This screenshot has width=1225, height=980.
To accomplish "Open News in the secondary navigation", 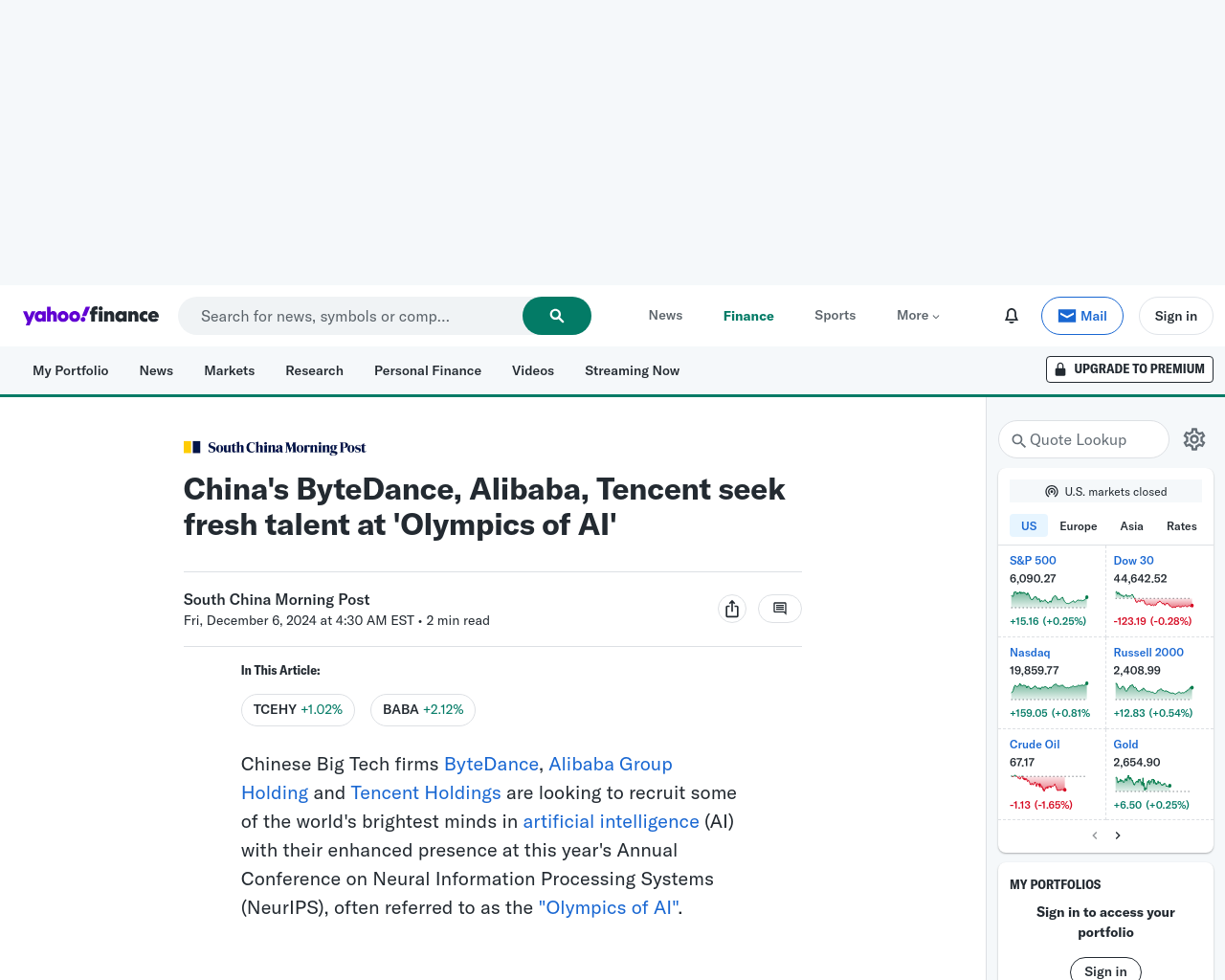I will pyautogui.click(x=156, y=370).
